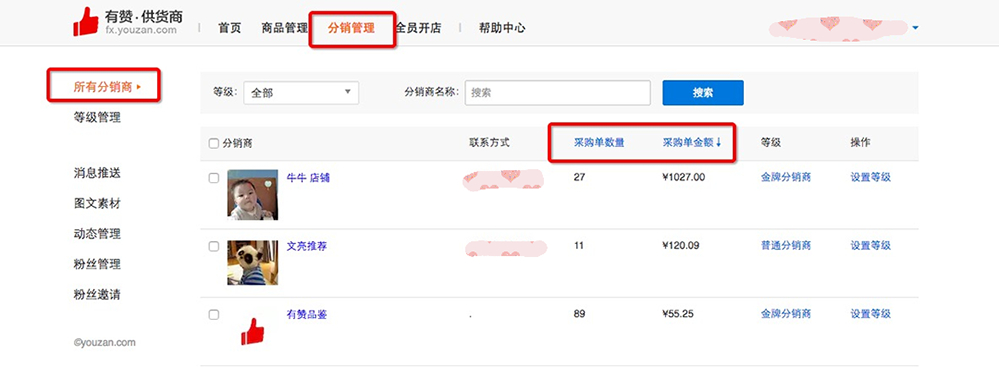Click the Youzan thumbs-up logo

click(86, 22)
